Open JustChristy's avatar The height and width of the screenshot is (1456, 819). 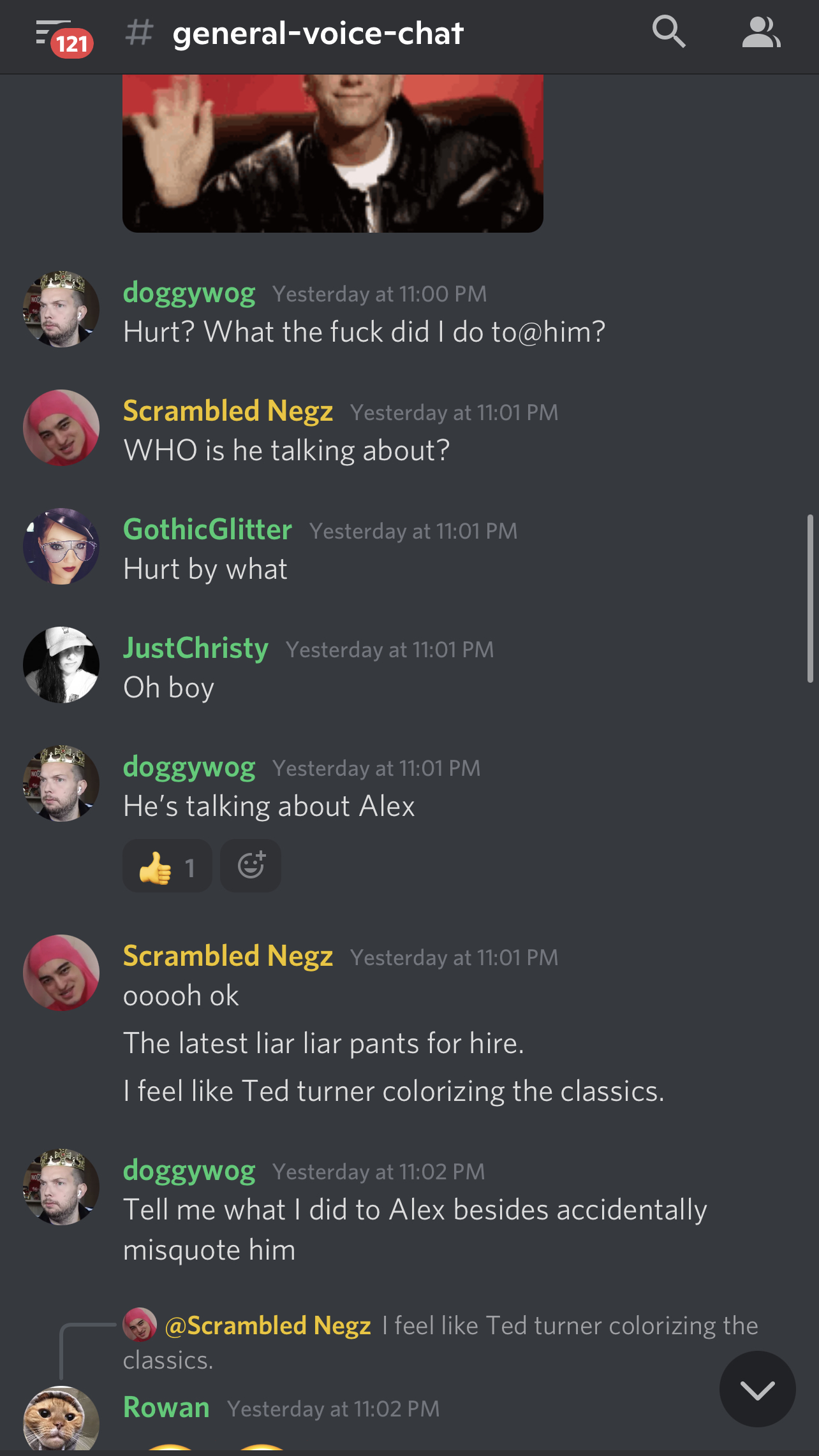click(61, 665)
